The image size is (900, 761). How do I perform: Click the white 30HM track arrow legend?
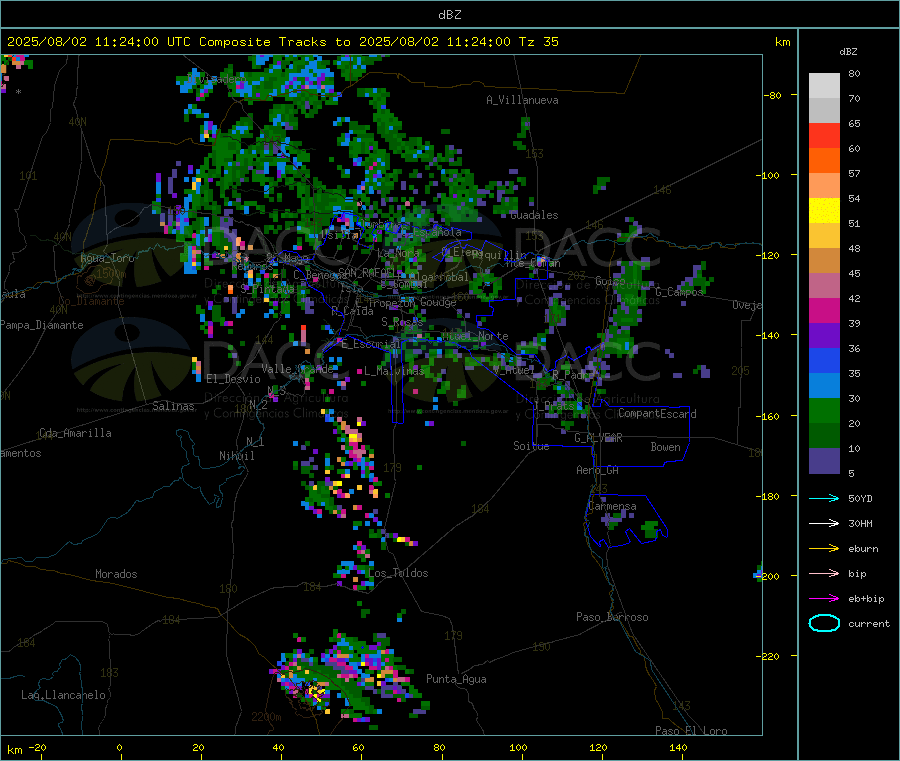click(x=824, y=523)
